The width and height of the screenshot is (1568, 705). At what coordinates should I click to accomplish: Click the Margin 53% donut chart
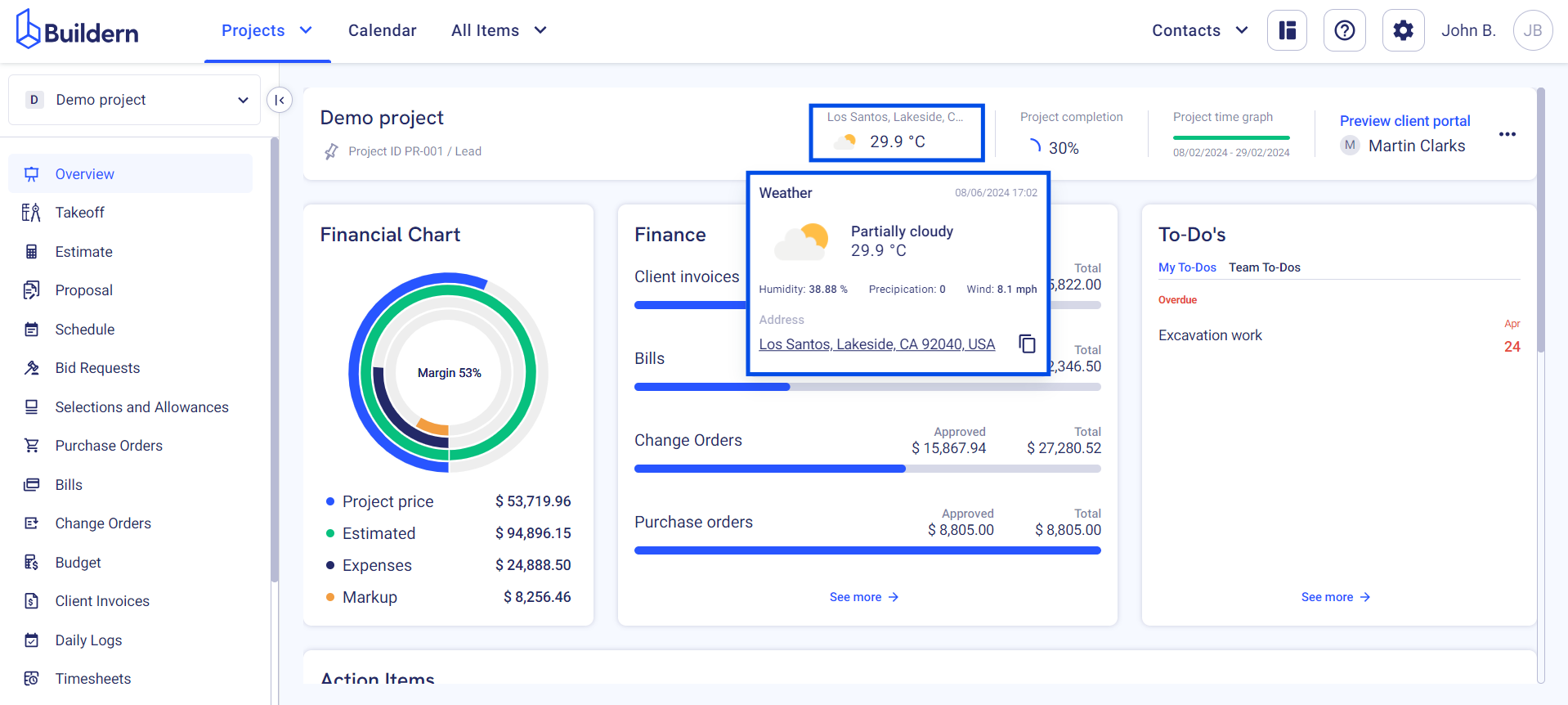[x=449, y=373]
